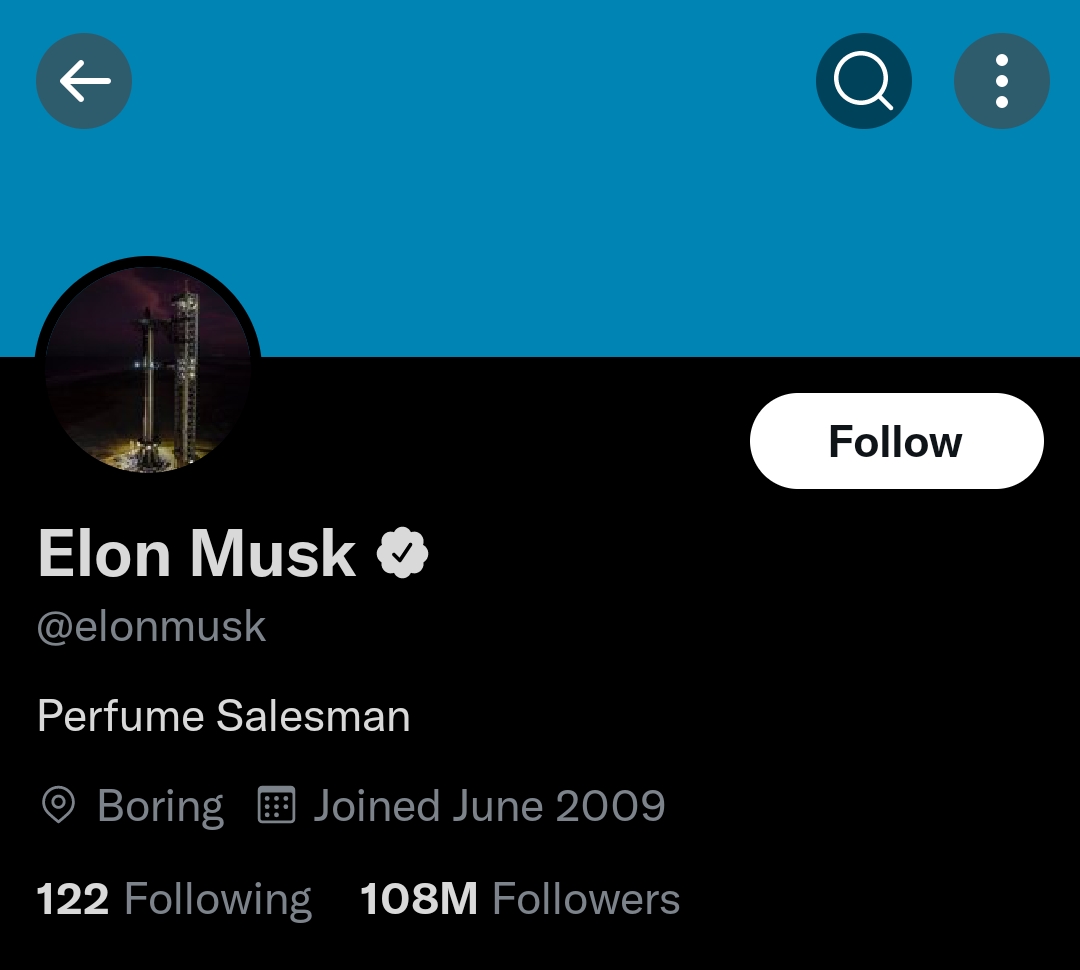Viewport: 1080px width, 970px height.
Task: Tap the Joined June 2009 text
Action: tap(489, 804)
